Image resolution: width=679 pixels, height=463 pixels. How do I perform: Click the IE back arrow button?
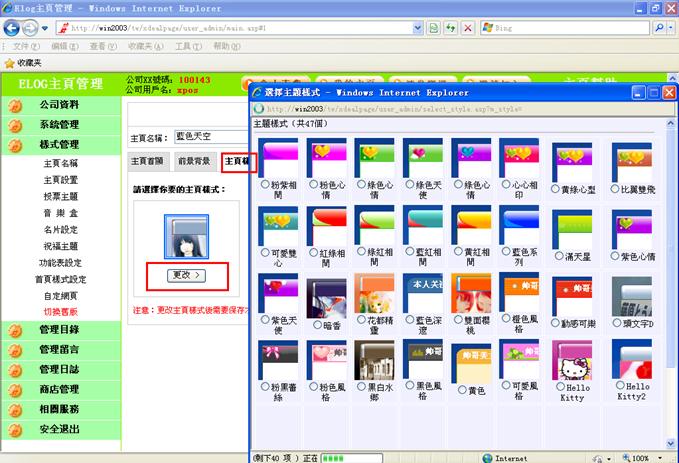point(14,28)
